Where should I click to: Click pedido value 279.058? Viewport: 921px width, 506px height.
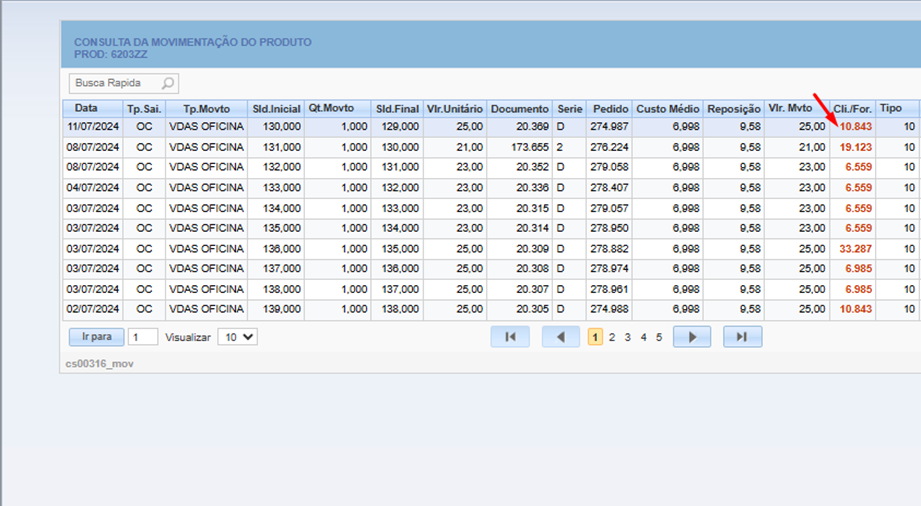tap(609, 167)
